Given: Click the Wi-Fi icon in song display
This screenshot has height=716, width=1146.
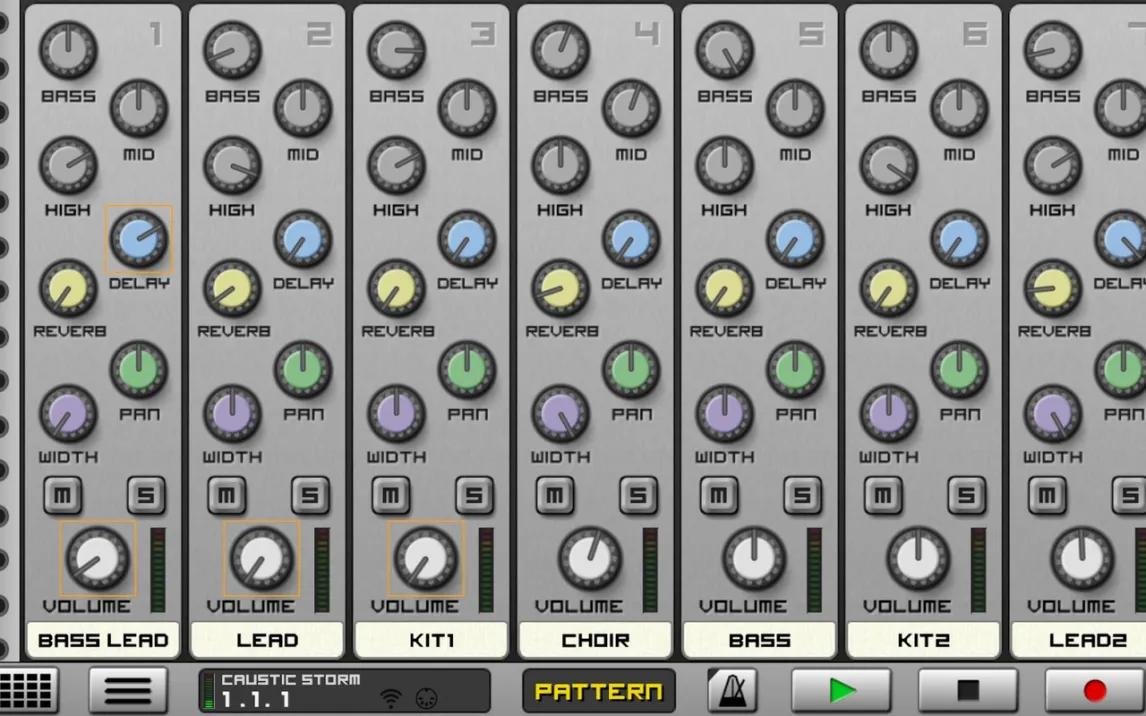Looking at the screenshot, I should pos(392,698).
